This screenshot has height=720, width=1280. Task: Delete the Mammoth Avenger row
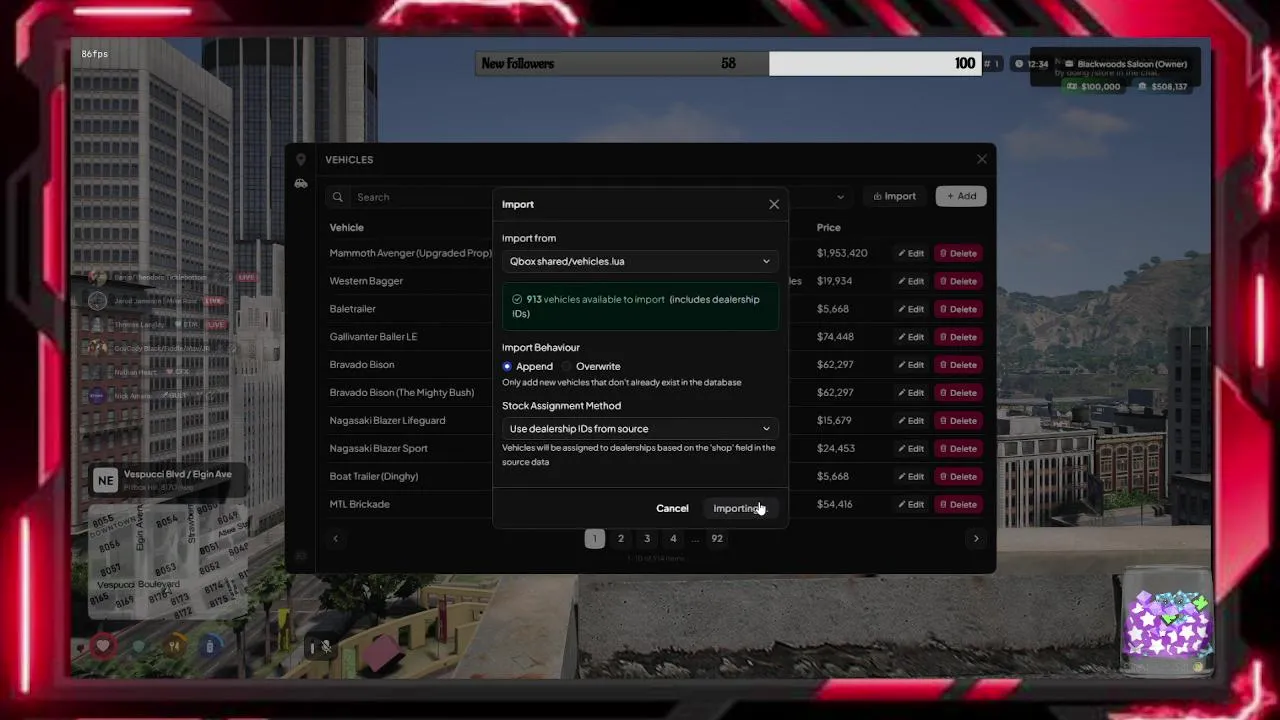point(958,253)
